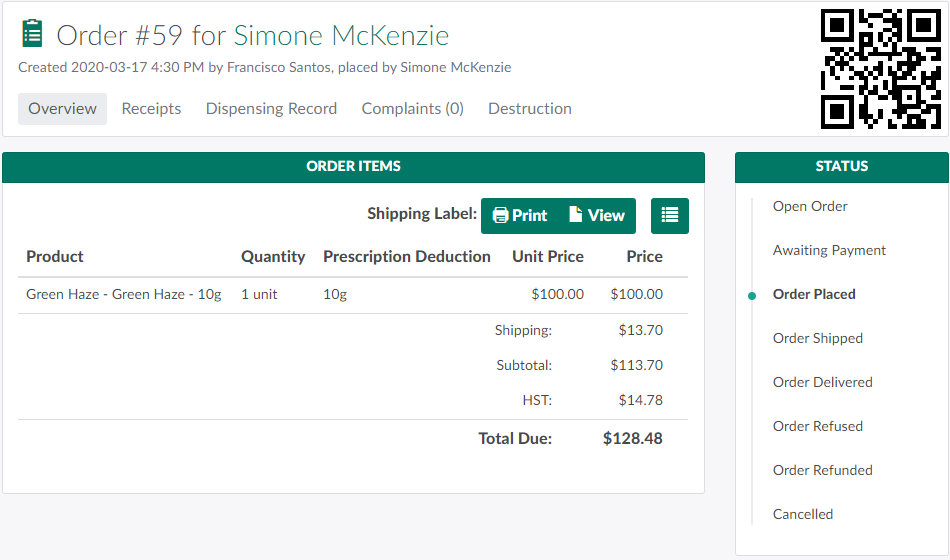
Task: Click the list icon button near shipping label
Action: (x=670, y=215)
